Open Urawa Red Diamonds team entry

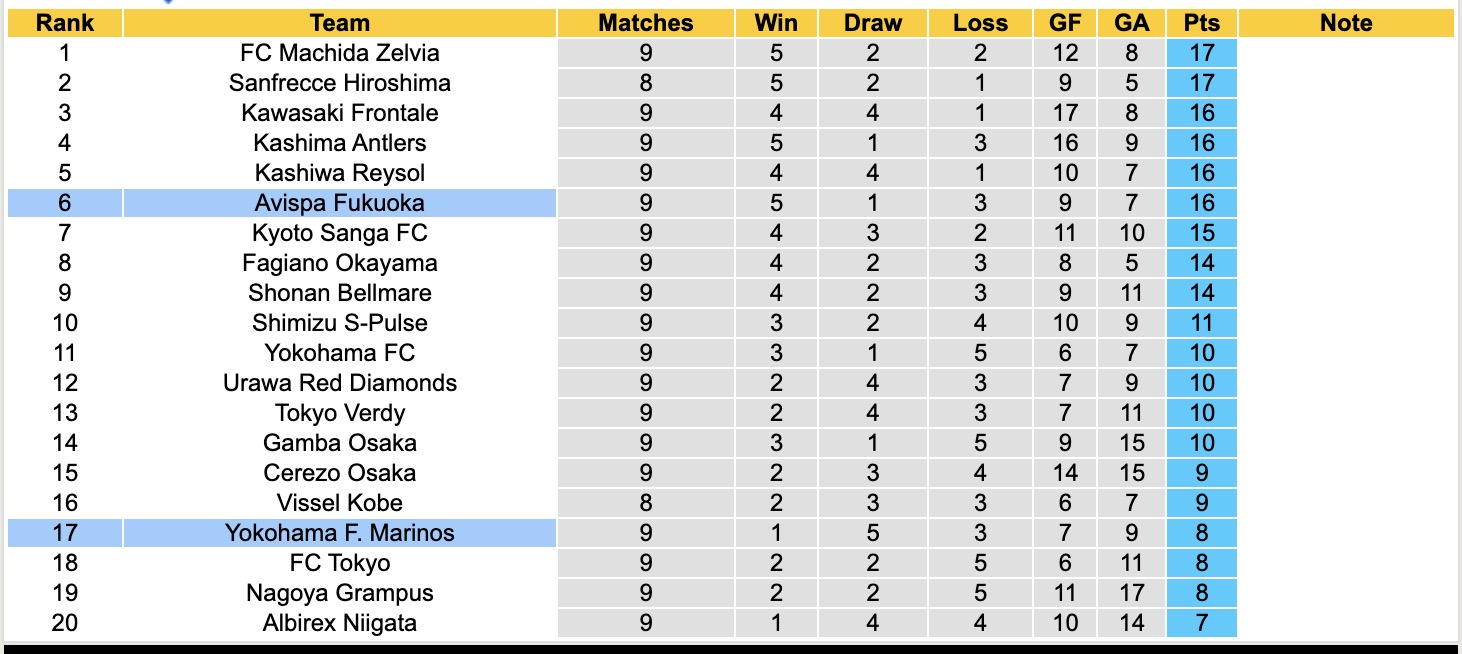(x=340, y=383)
